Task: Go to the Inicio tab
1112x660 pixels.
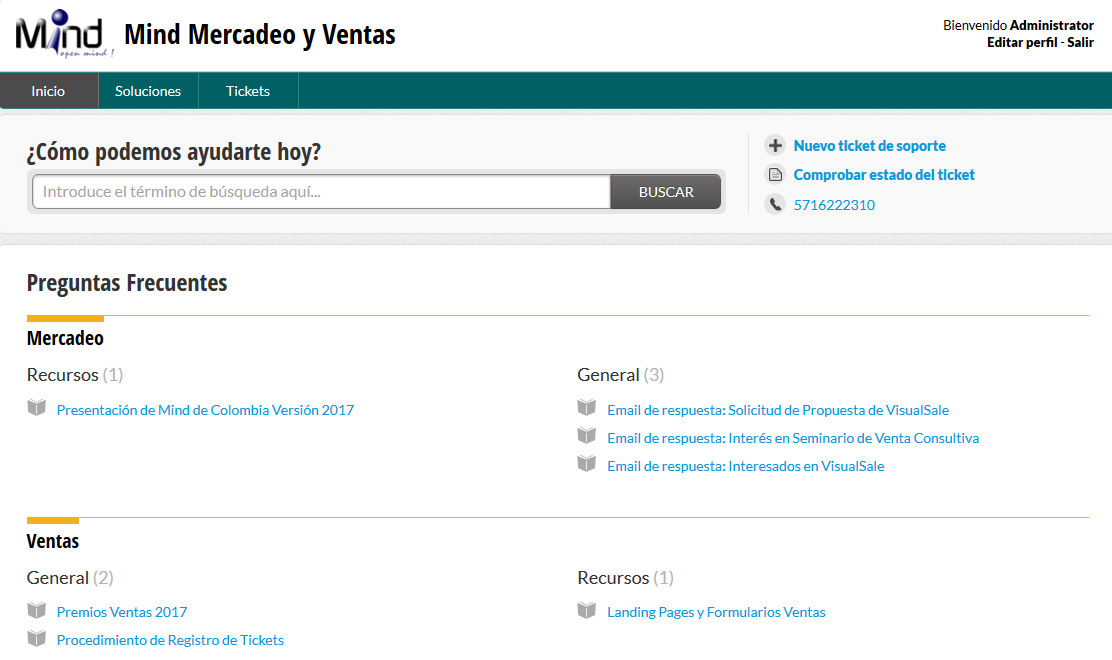Action: pos(48,91)
